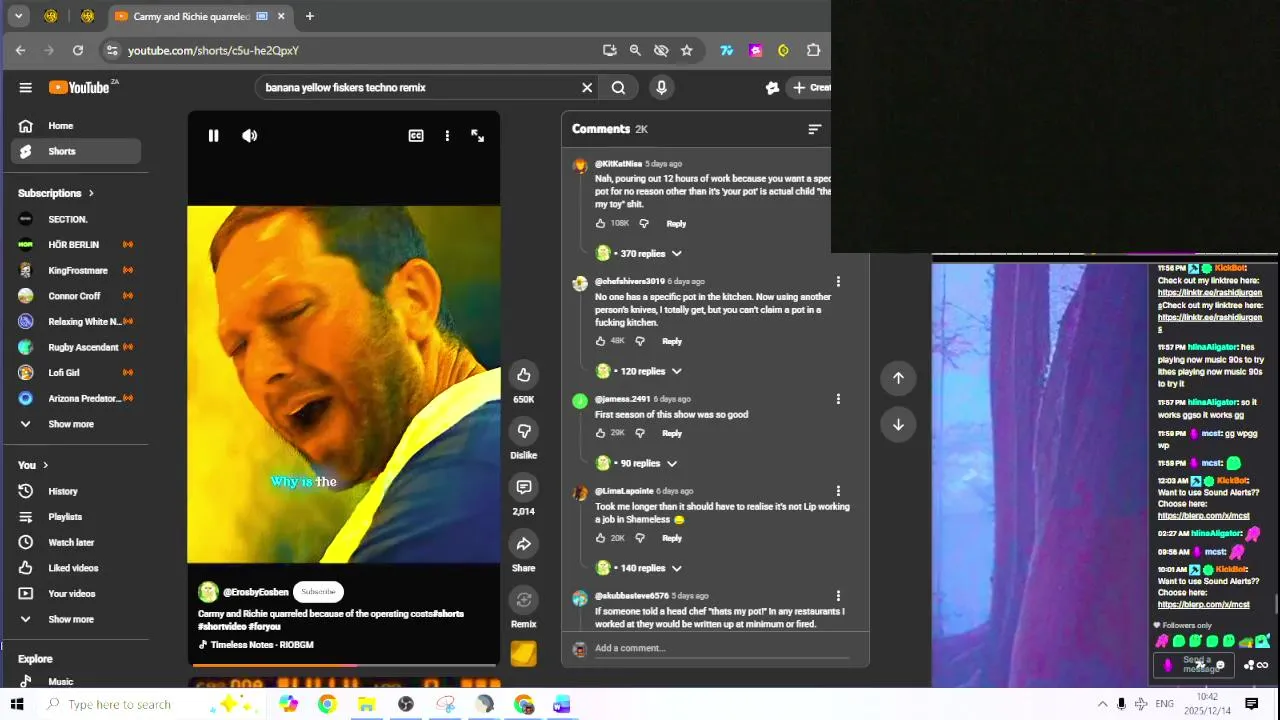Viewport: 1280px width, 720px height.
Task: Open options menu for chefshivers3019's comment
Action: point(838,283)
